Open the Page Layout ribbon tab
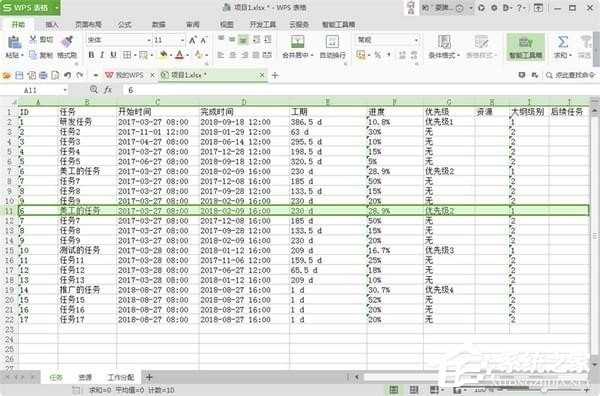600x396 pixels. 88,25
